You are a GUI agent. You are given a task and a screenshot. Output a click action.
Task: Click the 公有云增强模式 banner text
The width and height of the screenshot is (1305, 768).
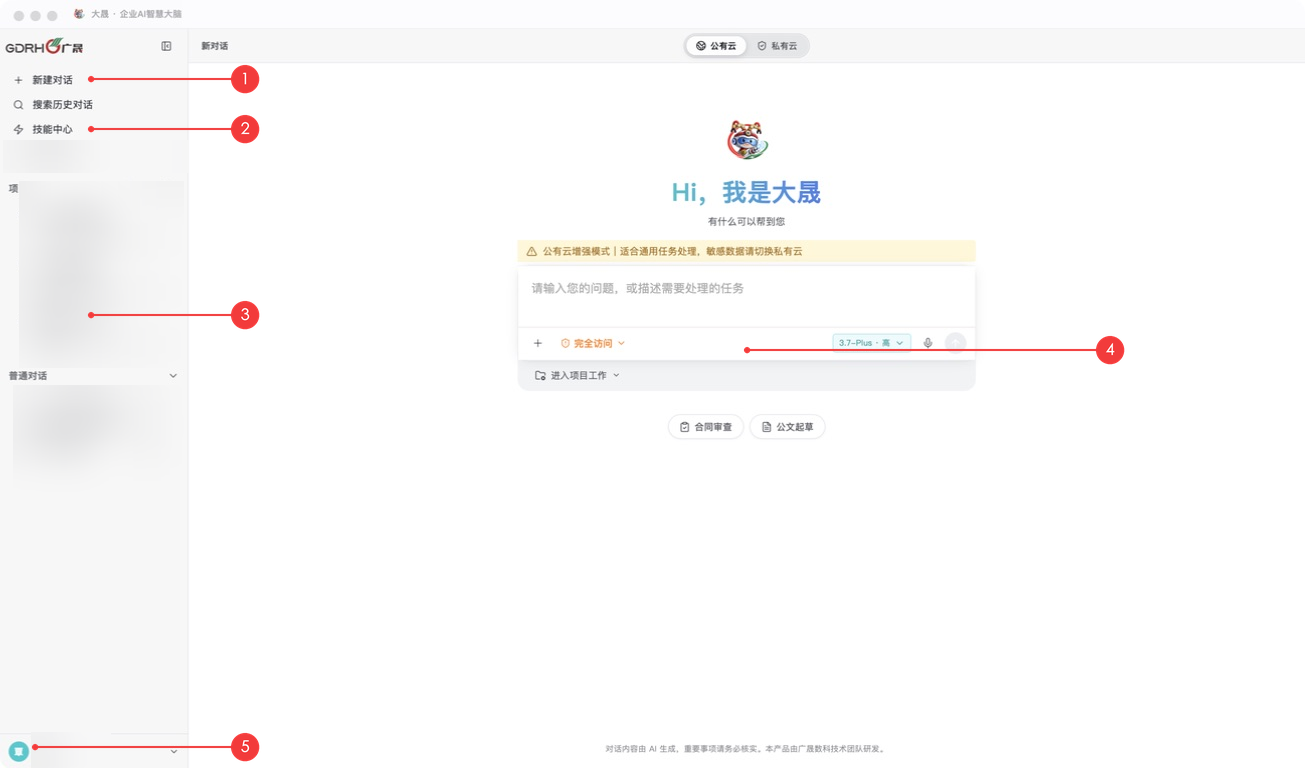672,252
